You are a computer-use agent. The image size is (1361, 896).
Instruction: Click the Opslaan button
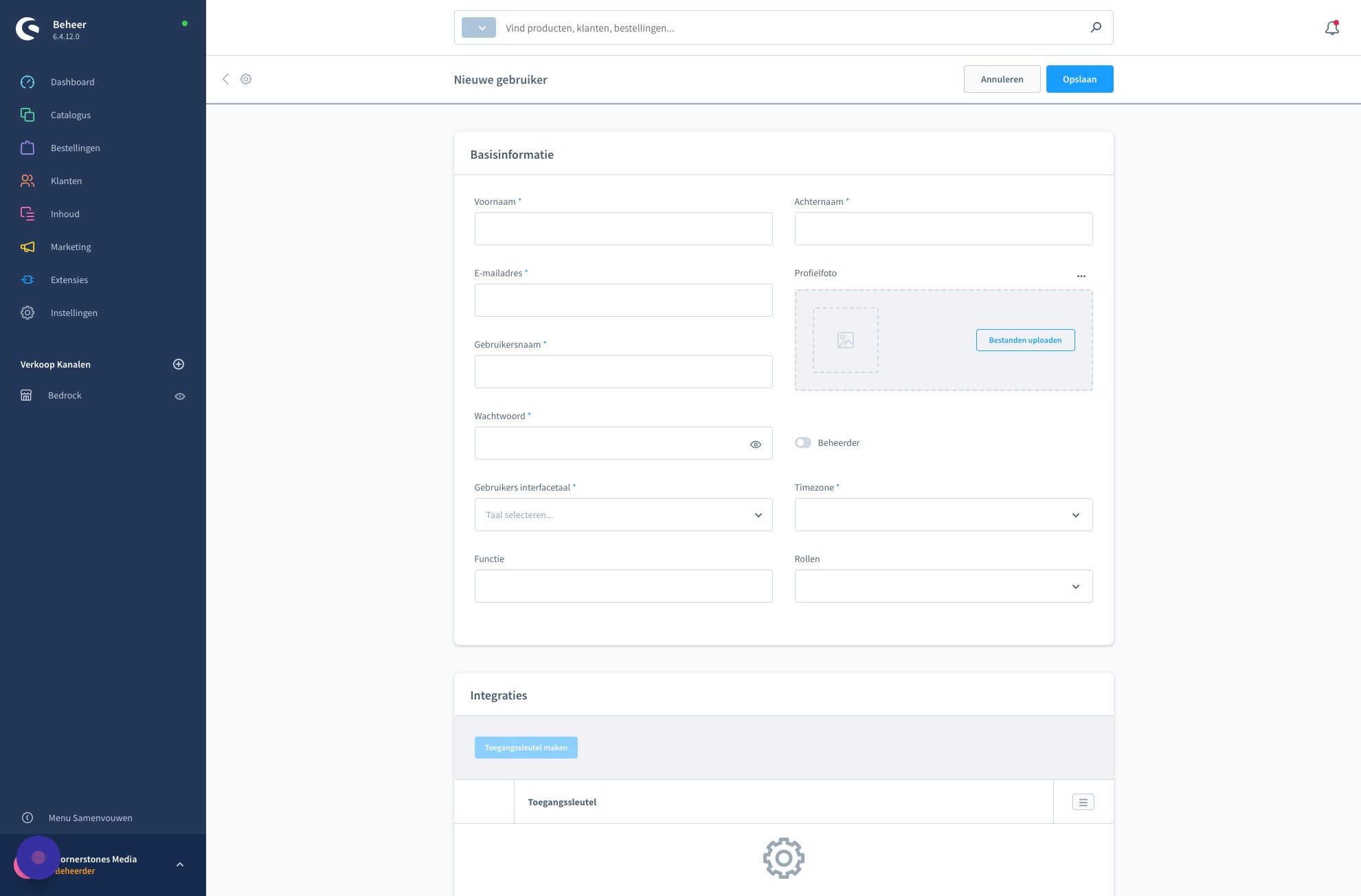click(1079, 79)
